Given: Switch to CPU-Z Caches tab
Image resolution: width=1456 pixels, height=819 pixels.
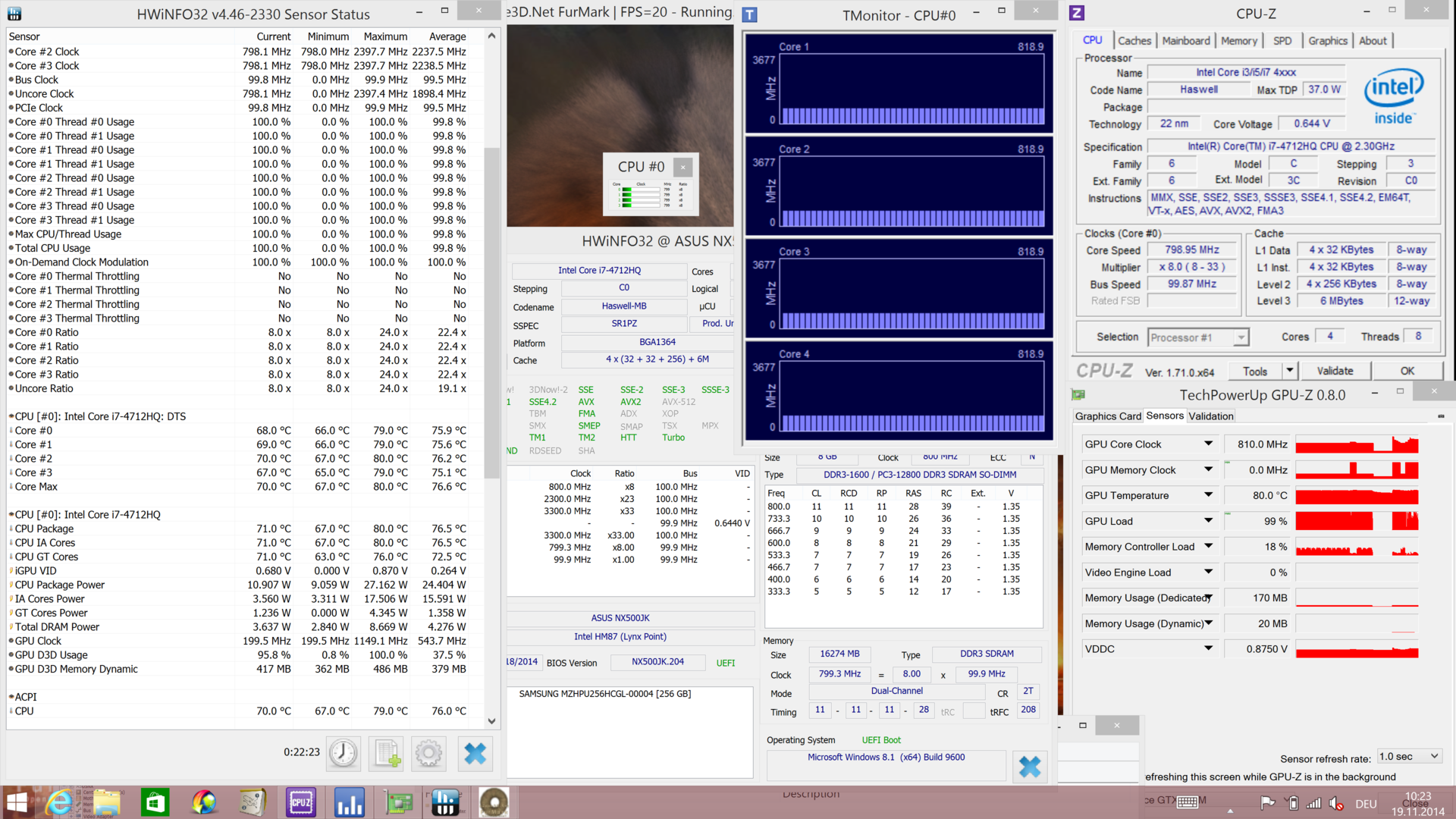Looking at the screenshot, I should pos(1134,41).
